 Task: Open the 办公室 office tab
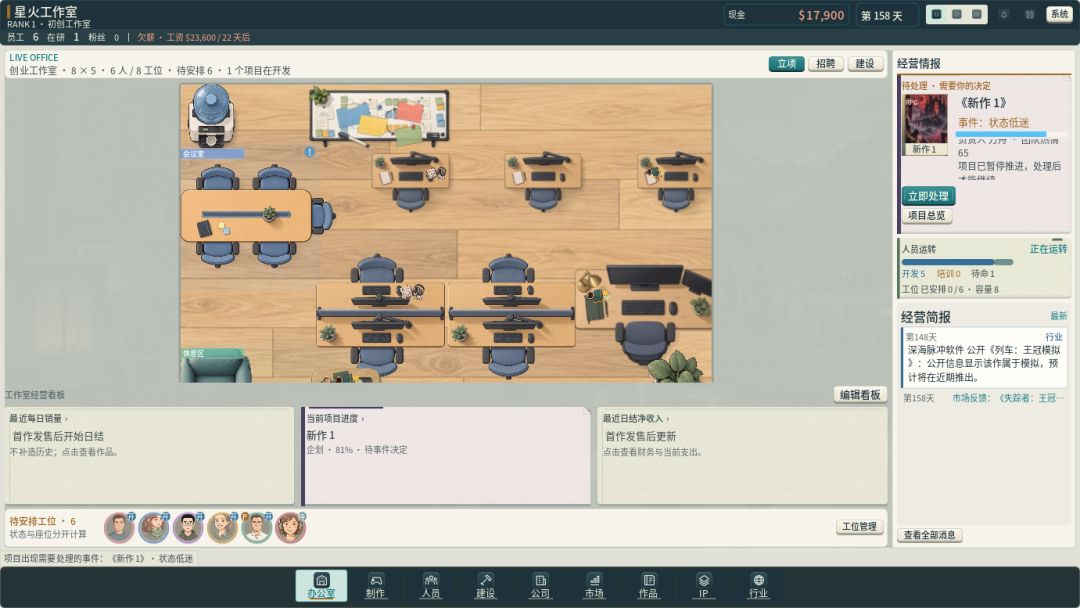[321, 585]
